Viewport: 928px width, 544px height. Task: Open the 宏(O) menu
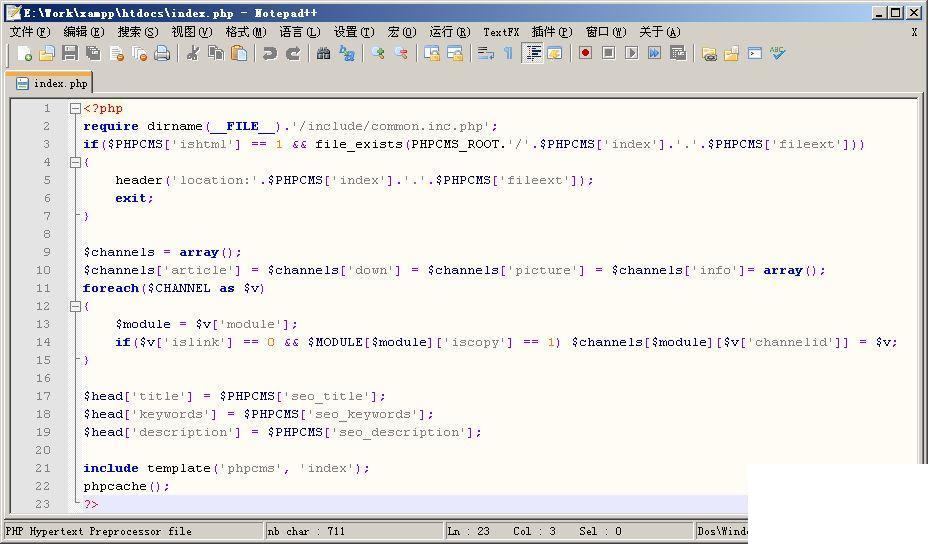(402, 32)
